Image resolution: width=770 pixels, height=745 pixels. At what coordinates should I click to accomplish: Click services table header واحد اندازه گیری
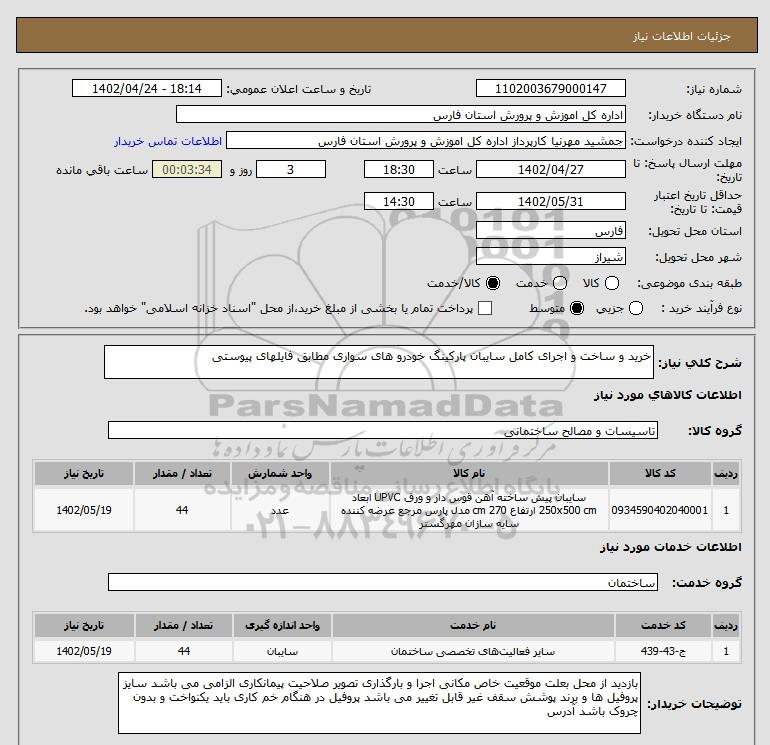[x=282, y=625]
